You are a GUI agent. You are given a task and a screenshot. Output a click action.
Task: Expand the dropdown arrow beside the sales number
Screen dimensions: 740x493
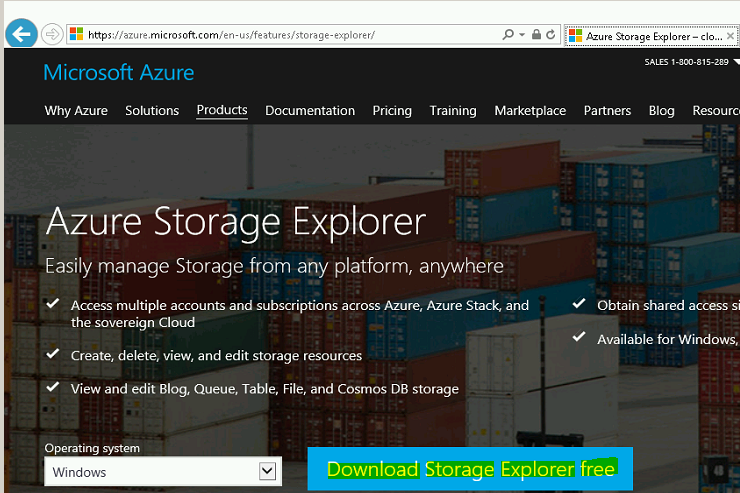pos(736,62)
